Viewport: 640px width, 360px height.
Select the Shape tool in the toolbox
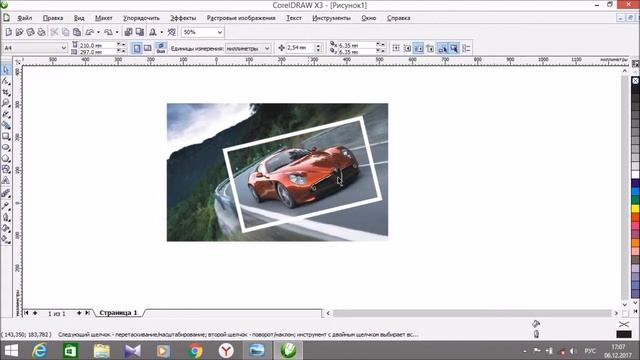pyautogui.click(x=6, y=81)
